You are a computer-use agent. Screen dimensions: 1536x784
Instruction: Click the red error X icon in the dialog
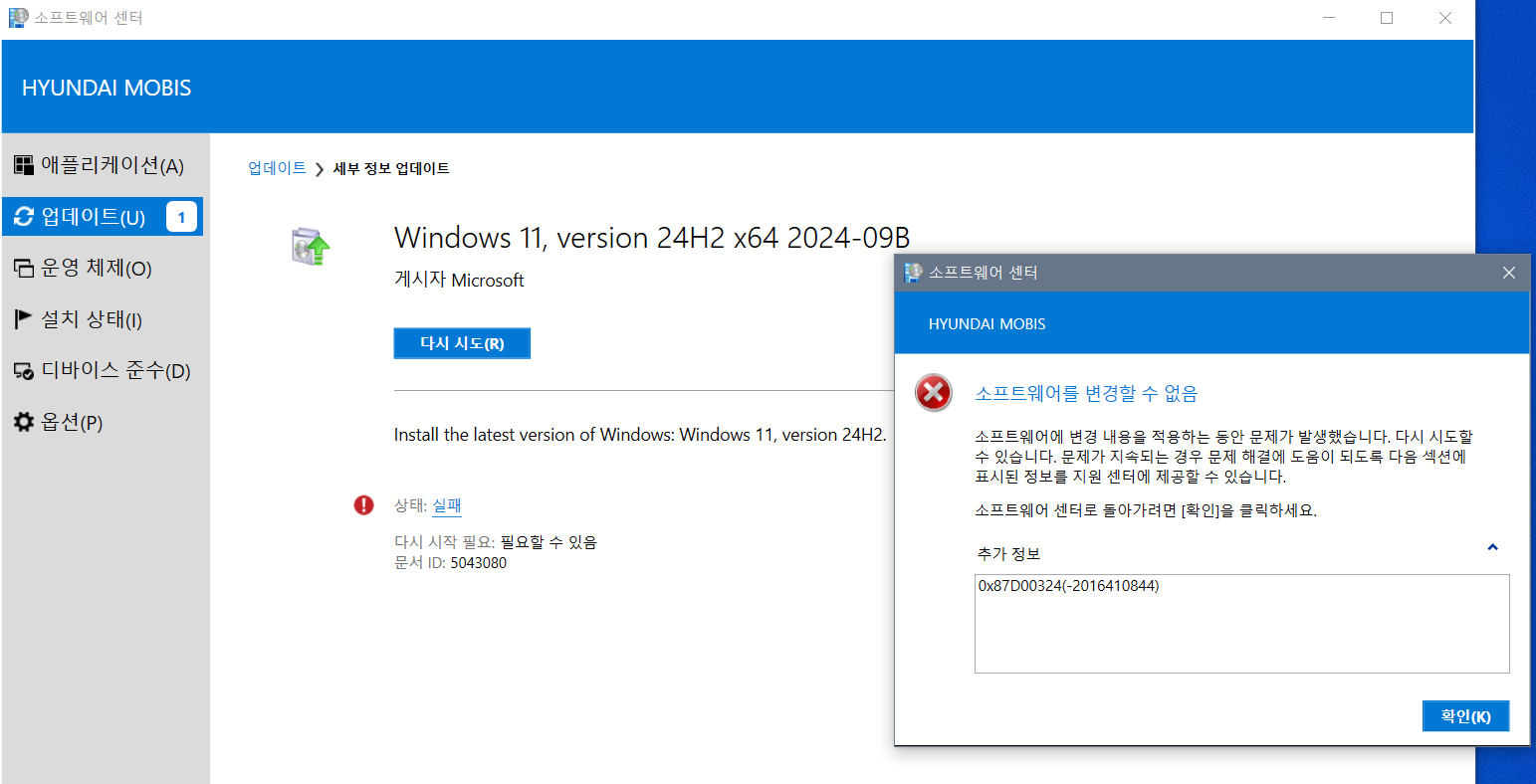934,394
